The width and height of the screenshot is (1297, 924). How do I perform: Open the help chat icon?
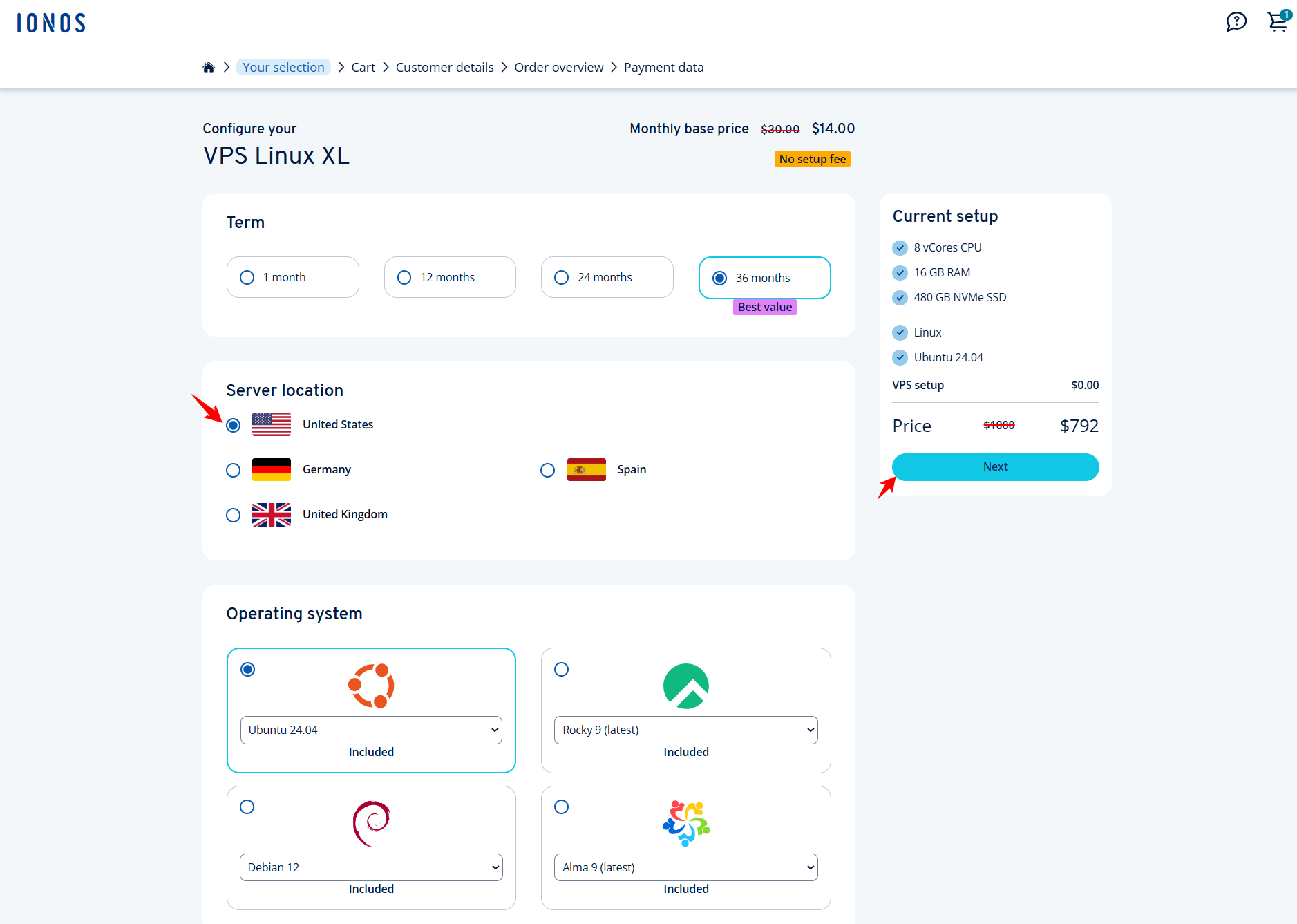(1236, 22)
